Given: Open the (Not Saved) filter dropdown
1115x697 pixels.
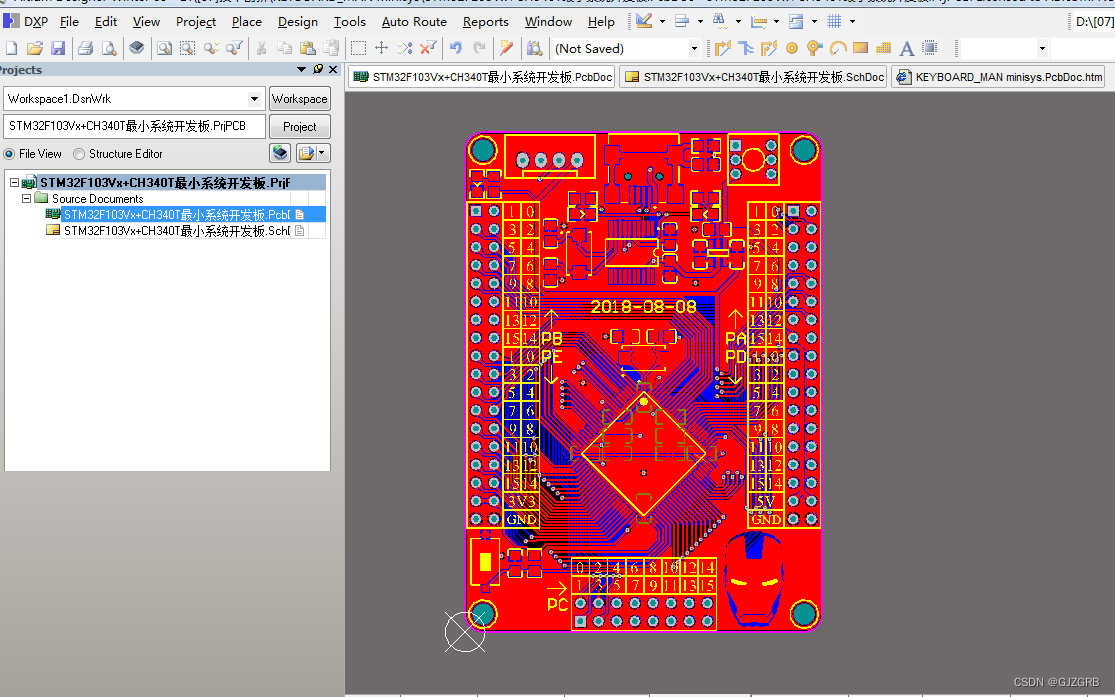Looking at the screenshot, I should point(696,47).
